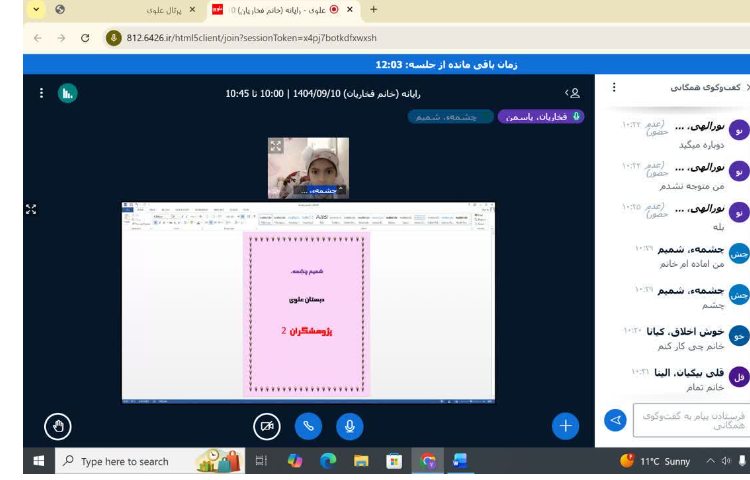
Task: Click the microphone permission icon in address bar
Action: (114, 38)
